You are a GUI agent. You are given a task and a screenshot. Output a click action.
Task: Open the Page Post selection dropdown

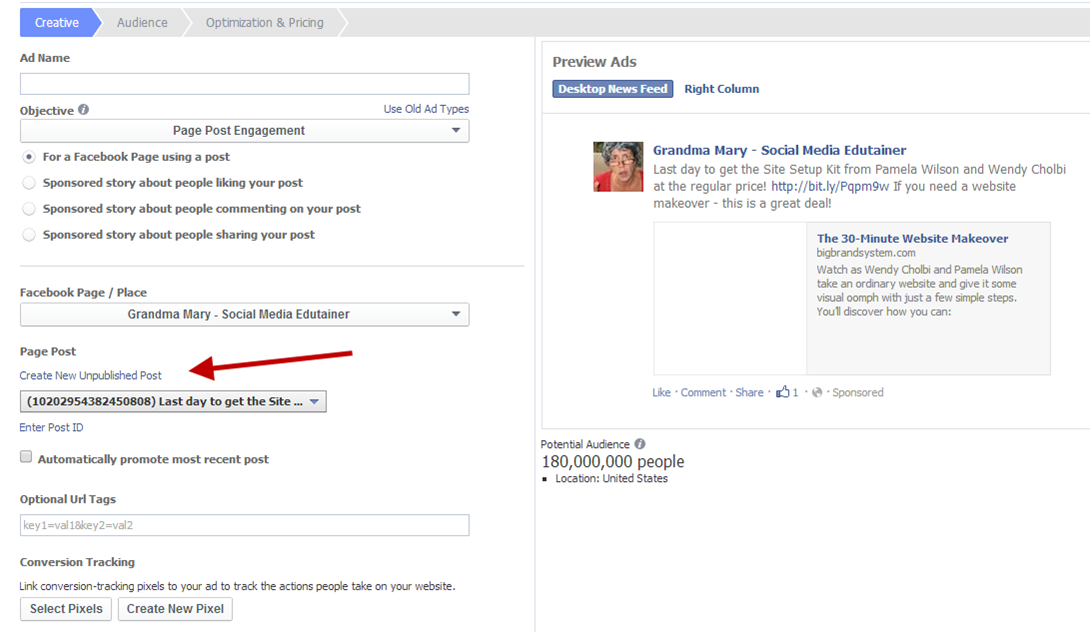[x=173, y=401]
